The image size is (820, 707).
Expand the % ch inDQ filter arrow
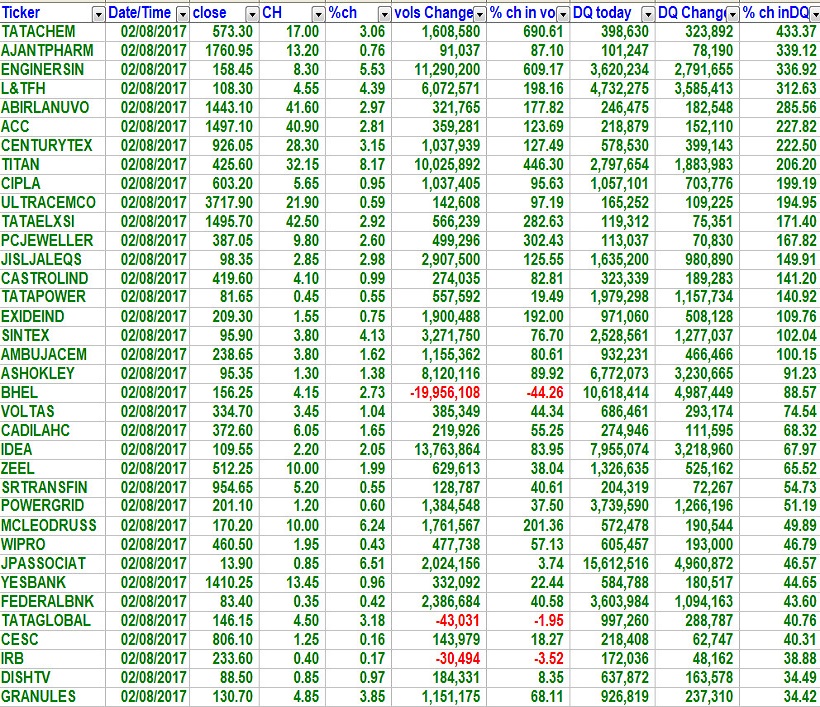812,14
